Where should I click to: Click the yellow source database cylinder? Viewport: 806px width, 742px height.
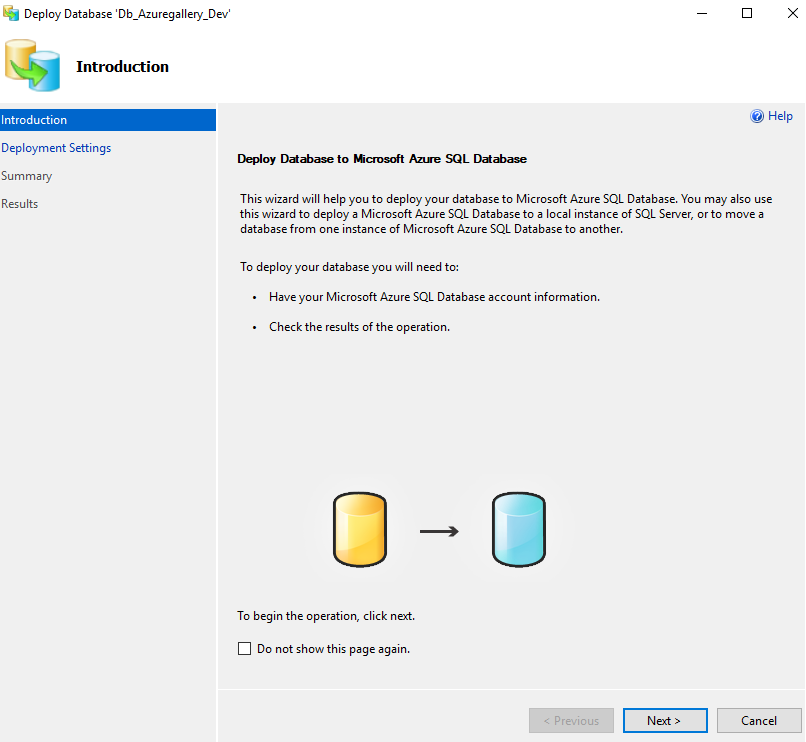pyautogui.click(x=360, y=530)
